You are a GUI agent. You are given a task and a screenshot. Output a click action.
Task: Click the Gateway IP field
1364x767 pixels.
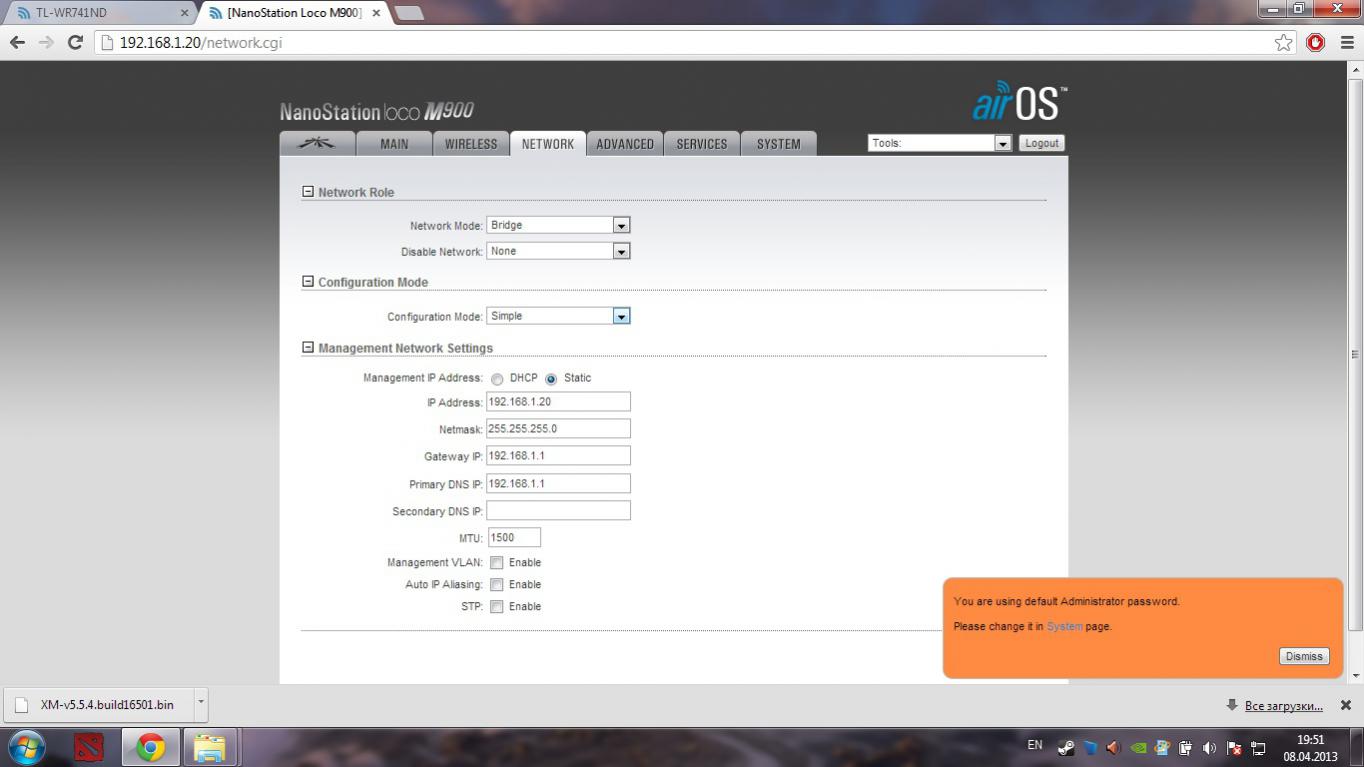pyautogui.click(x=558, y=455)
